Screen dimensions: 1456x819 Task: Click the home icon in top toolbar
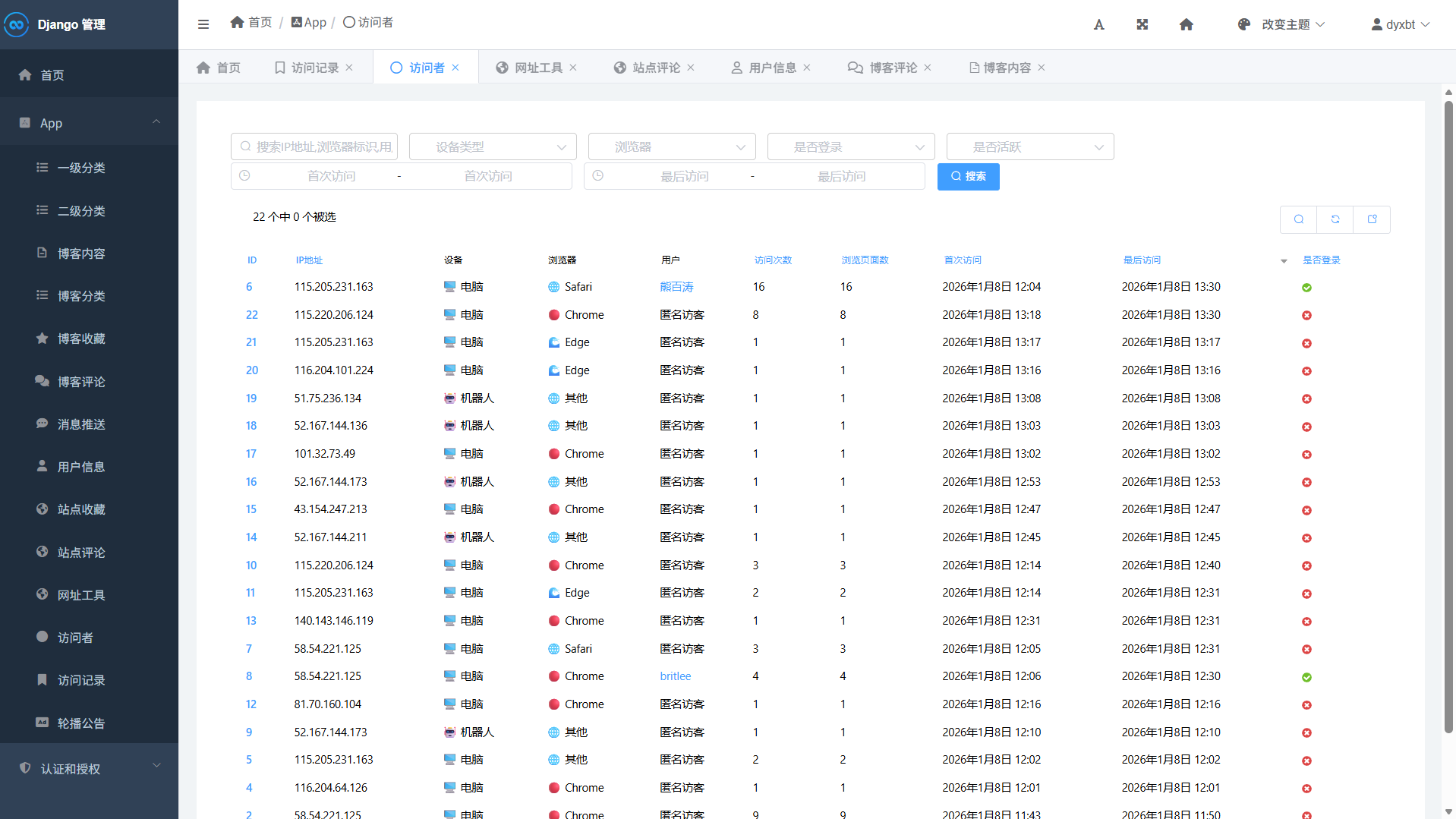pos(1186,24)
